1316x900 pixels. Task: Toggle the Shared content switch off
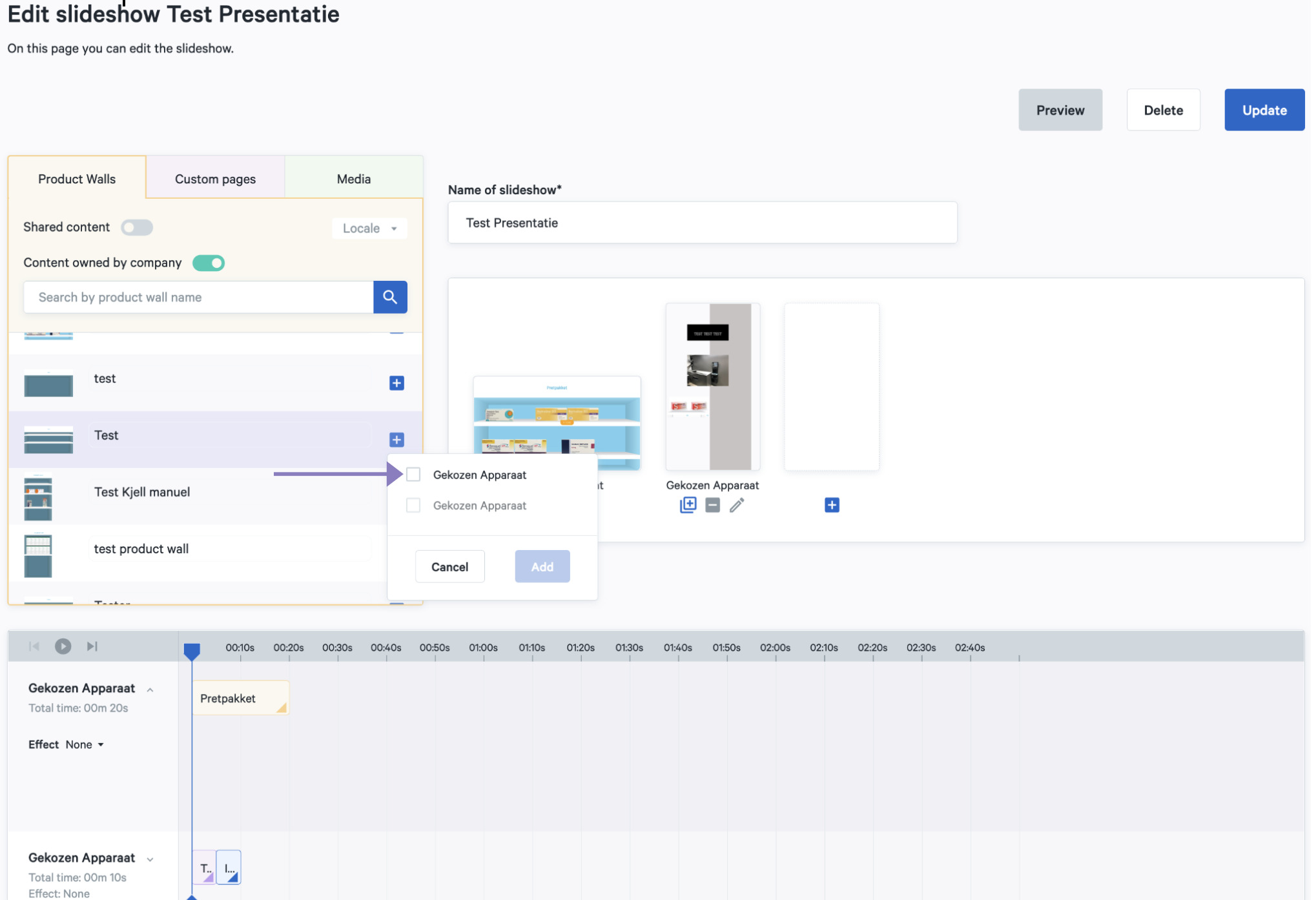[136, 226]
